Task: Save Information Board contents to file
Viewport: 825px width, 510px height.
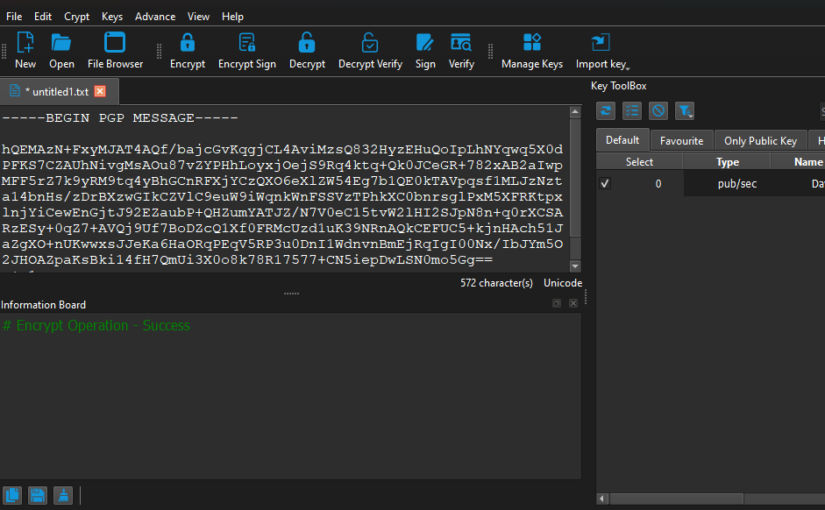Action: (37, 495)
